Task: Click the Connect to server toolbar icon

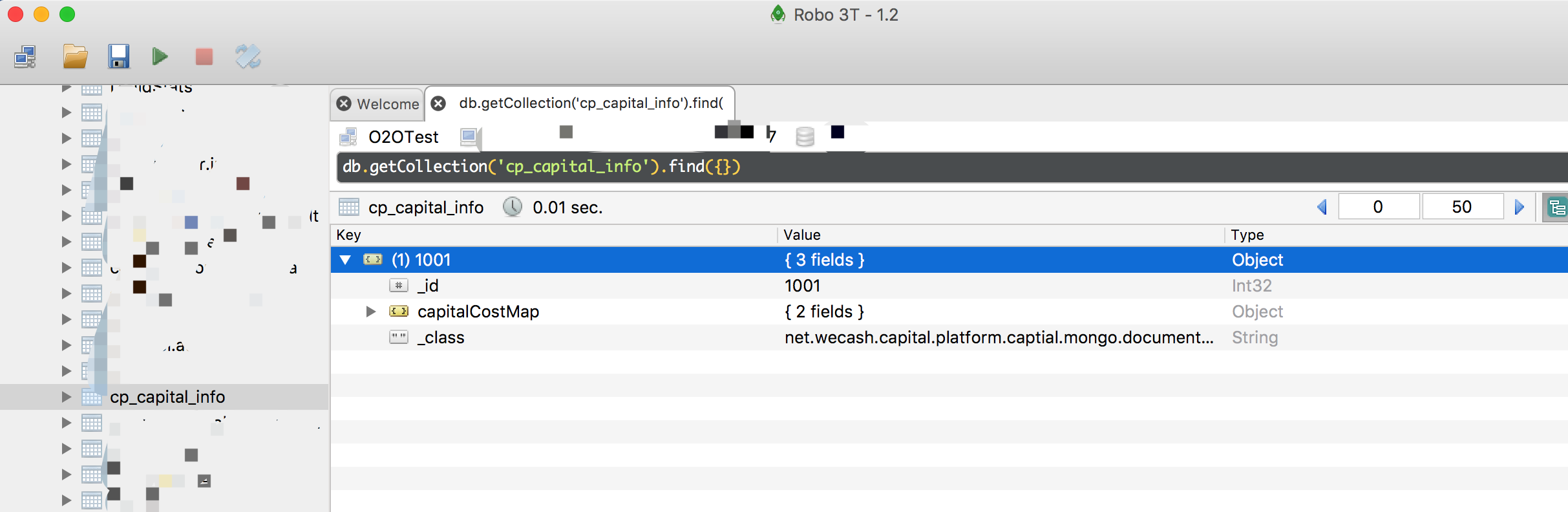Action: (25, 57)
